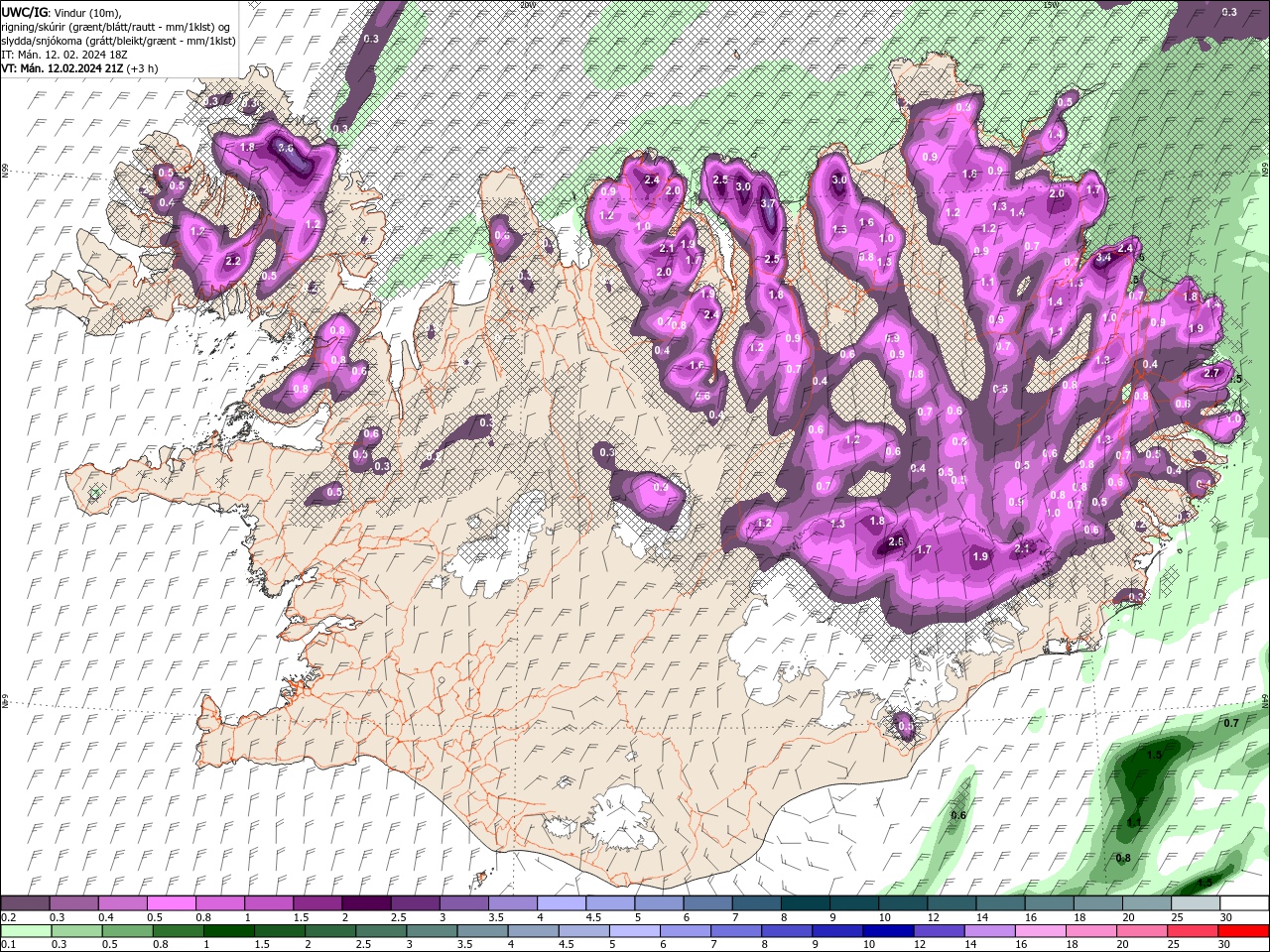The height and width of the screenshot is (952, 1270).
Task: Pick the red swatch ending the rain legend
Action: pos(1244,931)
